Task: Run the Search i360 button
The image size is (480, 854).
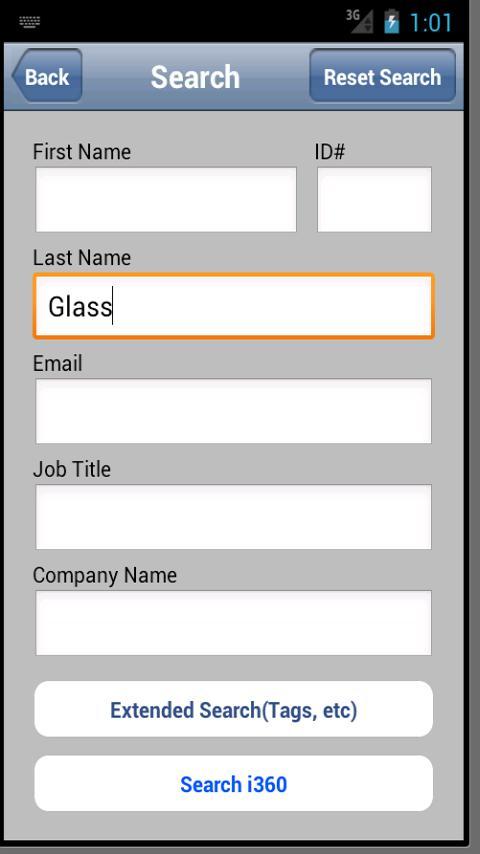Action: pos(234,783)
